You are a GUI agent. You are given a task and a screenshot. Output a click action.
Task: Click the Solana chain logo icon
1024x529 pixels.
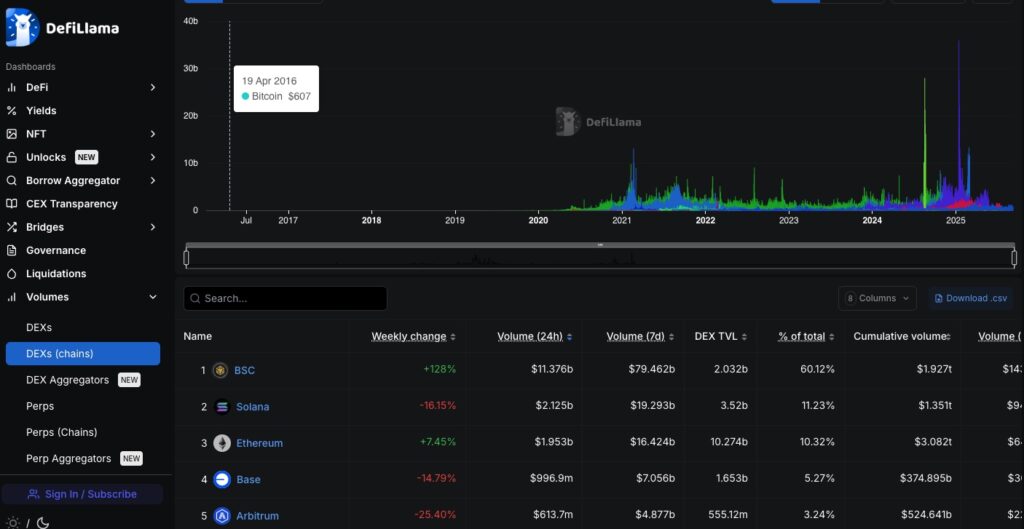(x=222, y=407)
